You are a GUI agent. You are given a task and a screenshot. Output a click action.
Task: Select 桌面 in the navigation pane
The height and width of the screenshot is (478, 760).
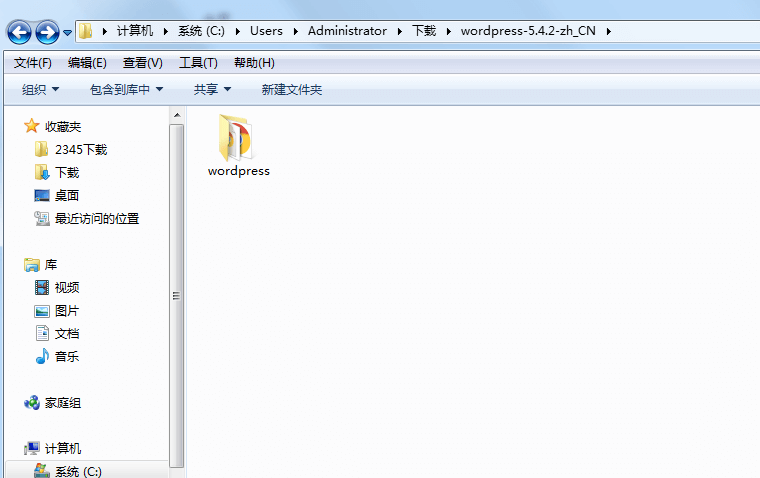coord(67,195)
